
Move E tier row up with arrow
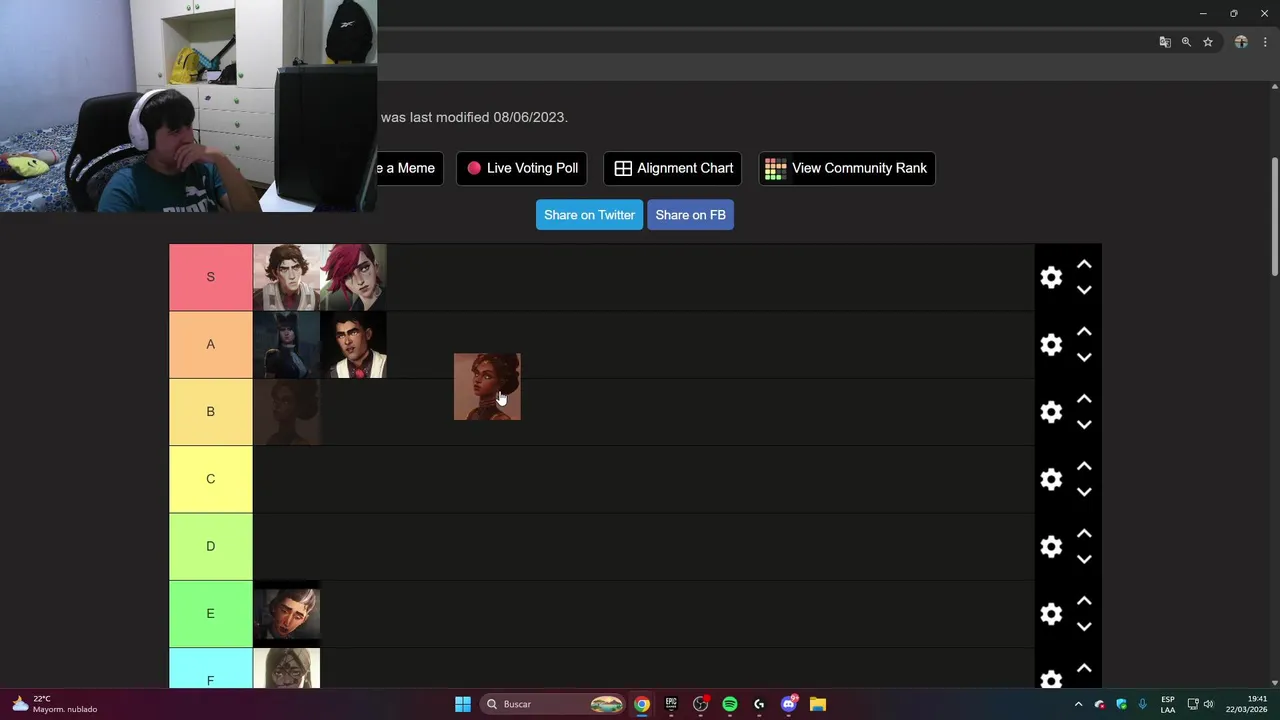1084,601
